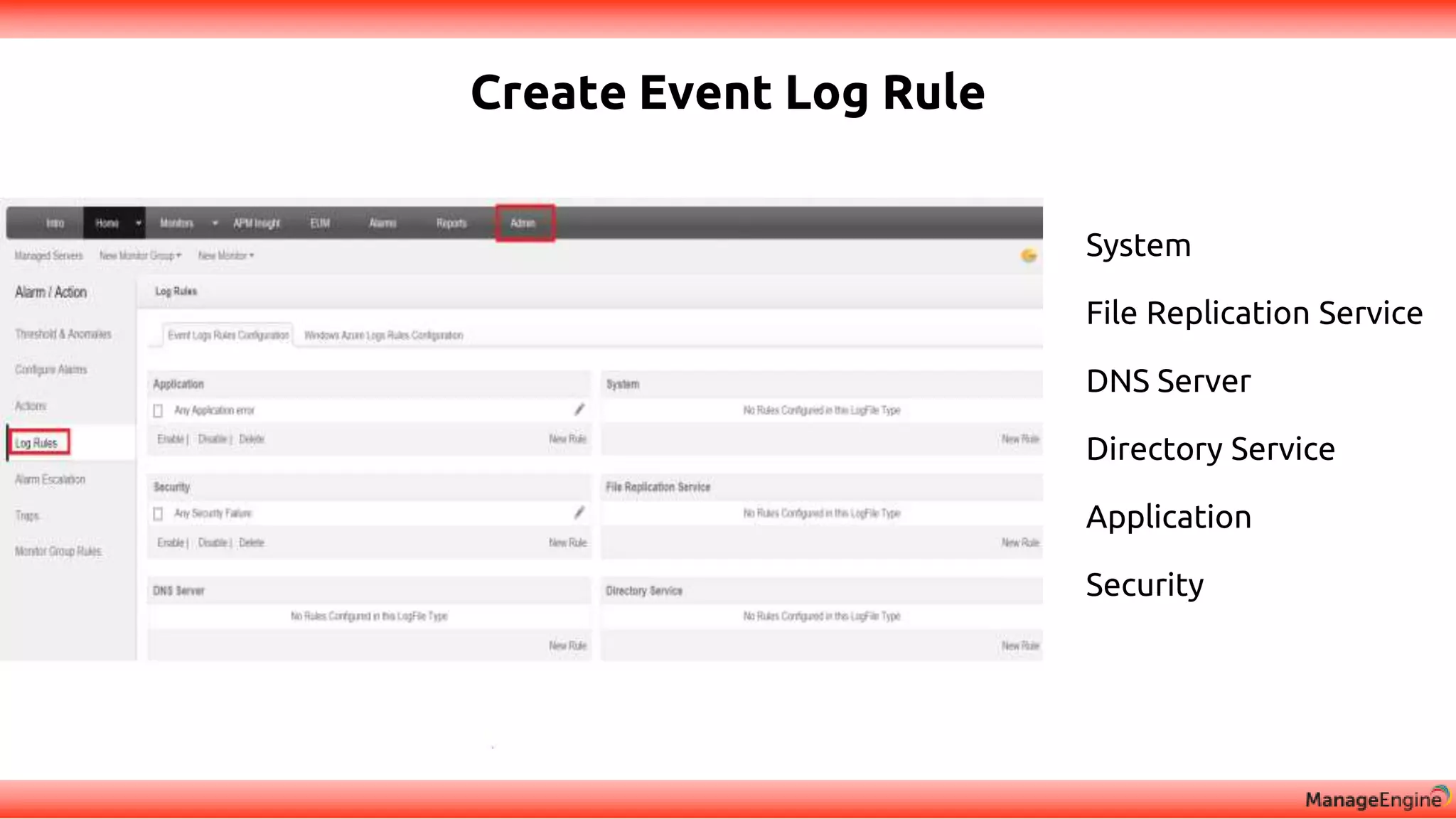1456x819 pixels.
Task: Click the Any Security Failure rule name
Action: click(213, 513)
